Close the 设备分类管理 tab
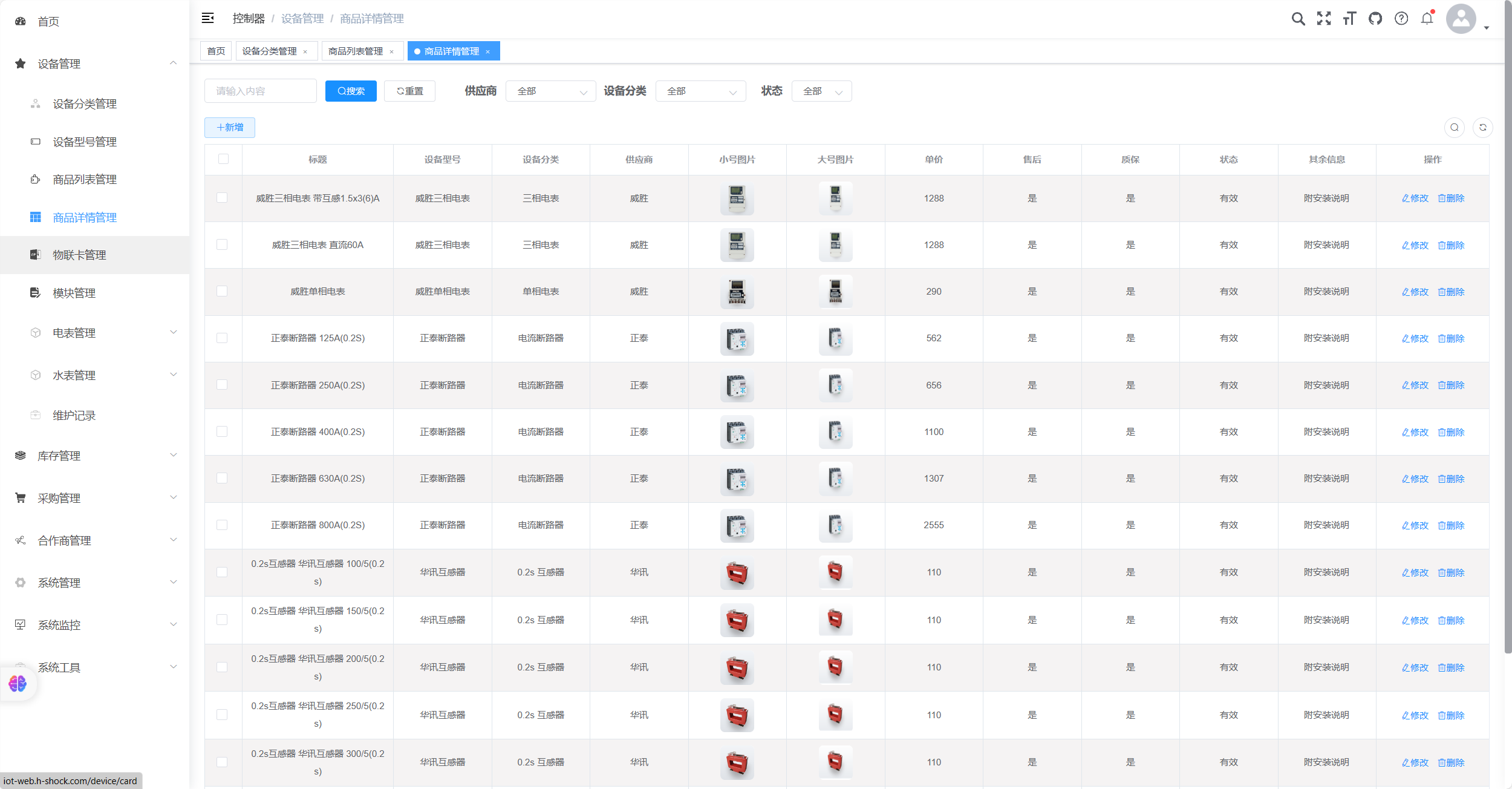Screen dimensions: 1512x789 click(x=305, y=51)
